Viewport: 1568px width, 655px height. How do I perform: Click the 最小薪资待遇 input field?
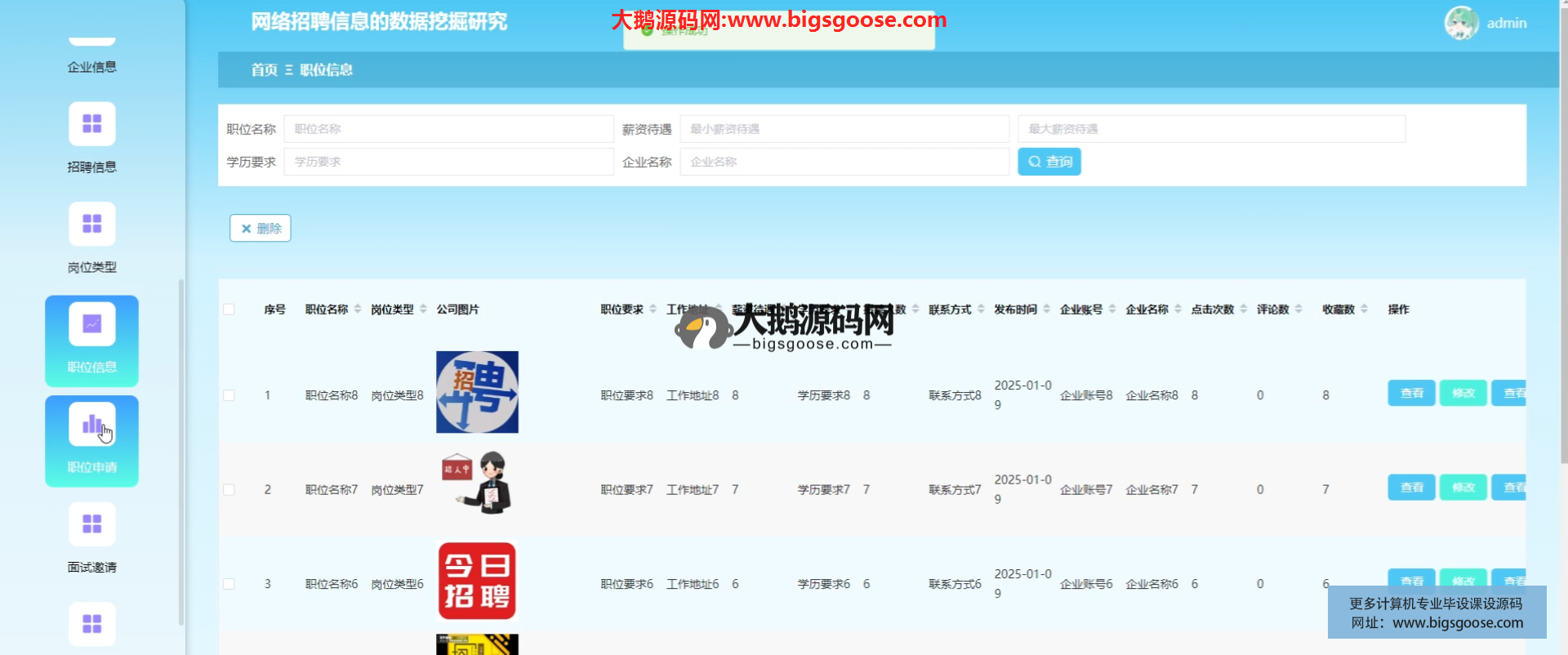pos(844,129)
